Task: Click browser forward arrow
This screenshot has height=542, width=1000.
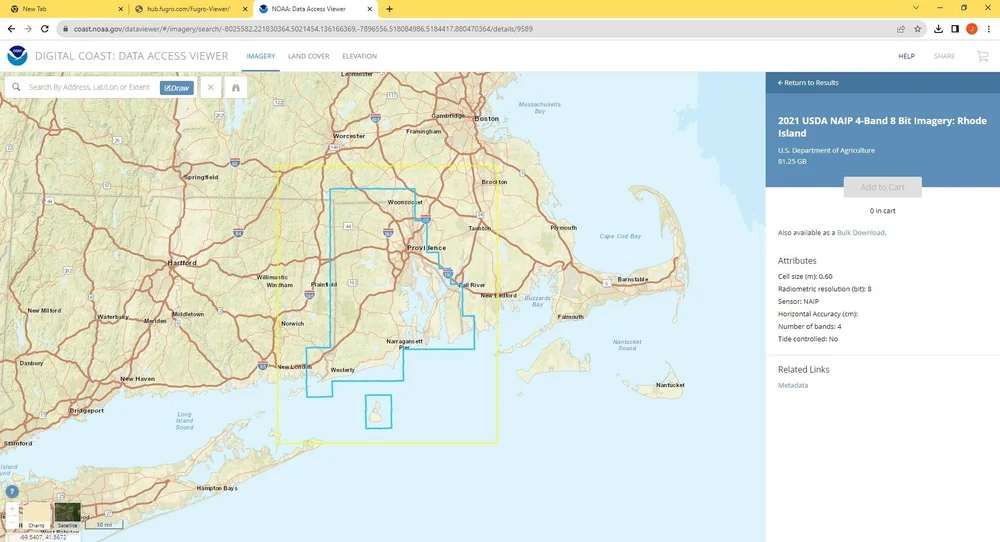Action: (27, 29)
